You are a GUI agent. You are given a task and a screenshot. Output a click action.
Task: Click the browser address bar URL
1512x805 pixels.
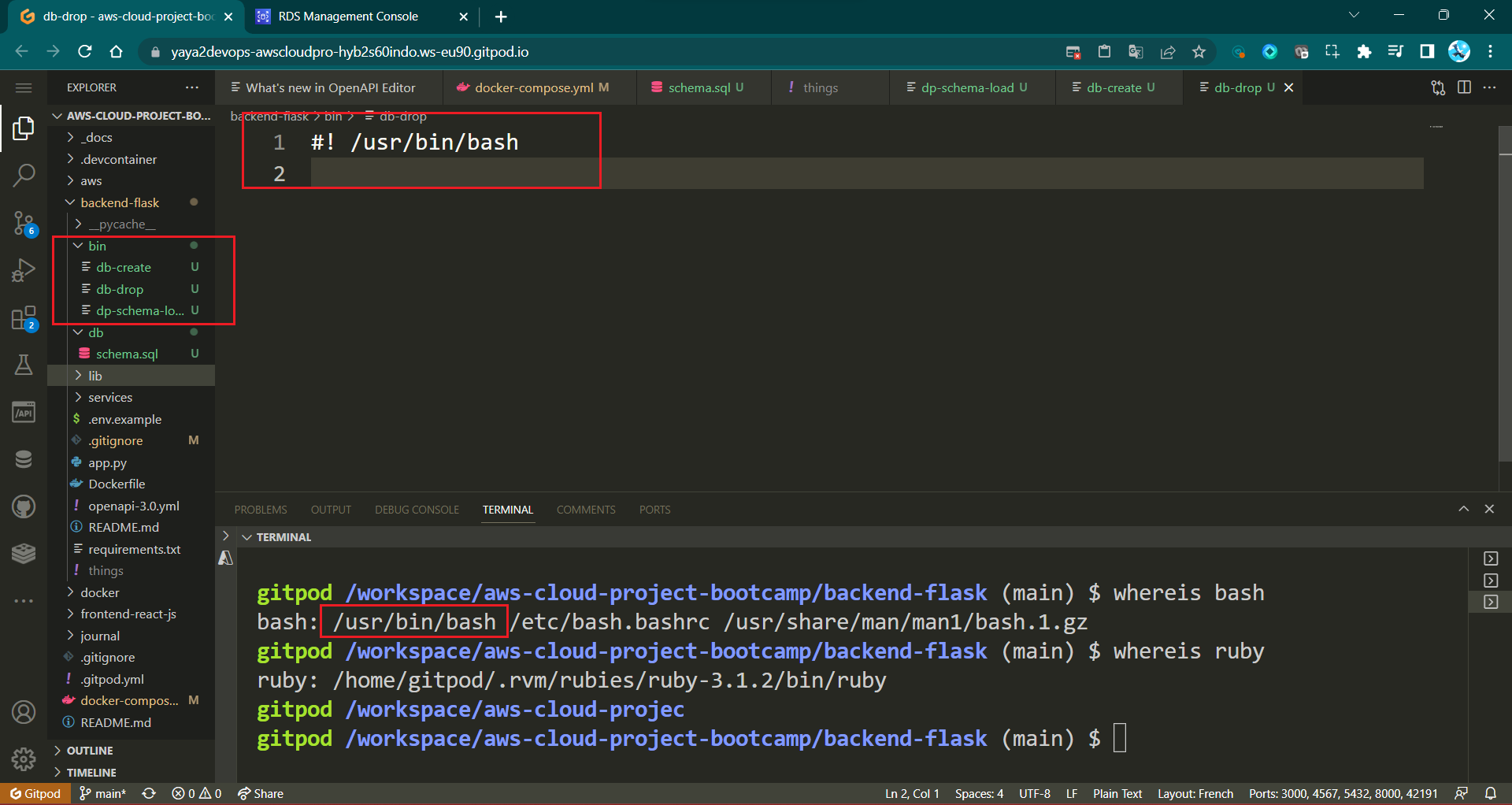pyautogui.click(x=350, y=52)
